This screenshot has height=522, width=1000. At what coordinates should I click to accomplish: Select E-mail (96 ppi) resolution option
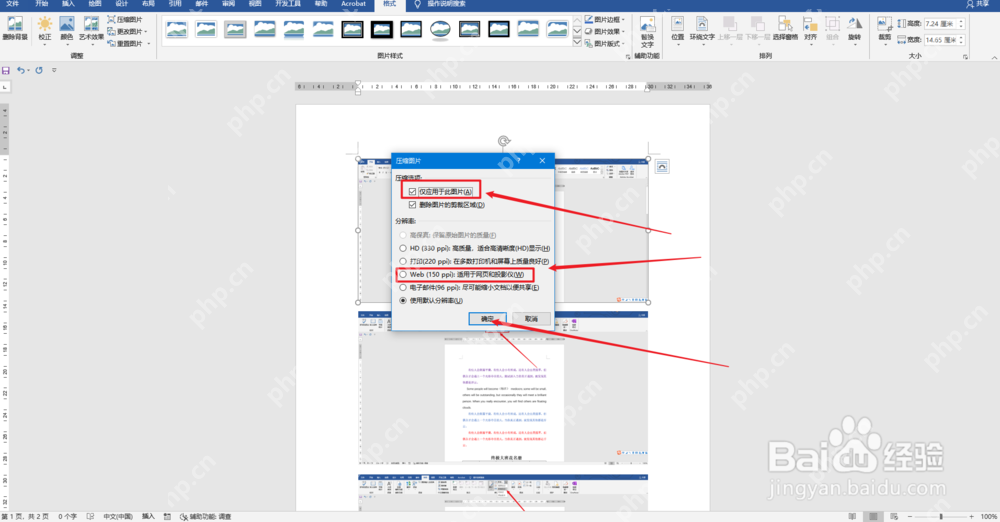[469, 288]
